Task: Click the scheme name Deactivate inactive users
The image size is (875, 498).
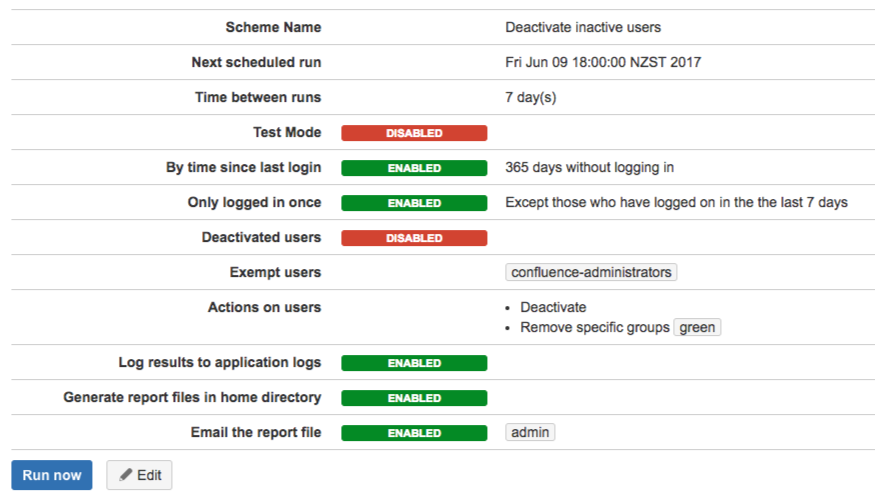Action: pyautogui.click(x=583, y=27)
